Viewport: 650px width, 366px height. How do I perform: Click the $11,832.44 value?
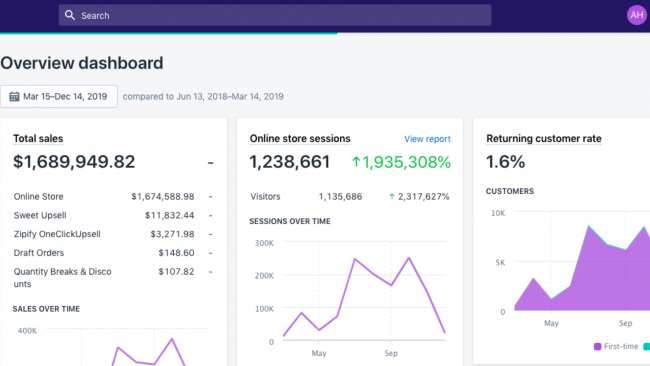point(170,215)
